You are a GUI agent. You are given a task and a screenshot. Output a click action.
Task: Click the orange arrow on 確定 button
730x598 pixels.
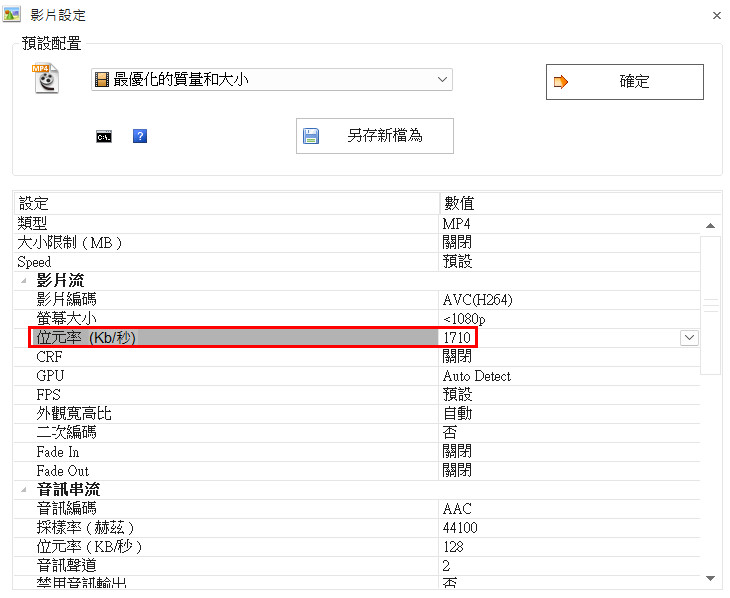pyautogui.click(x=561, y=82)
